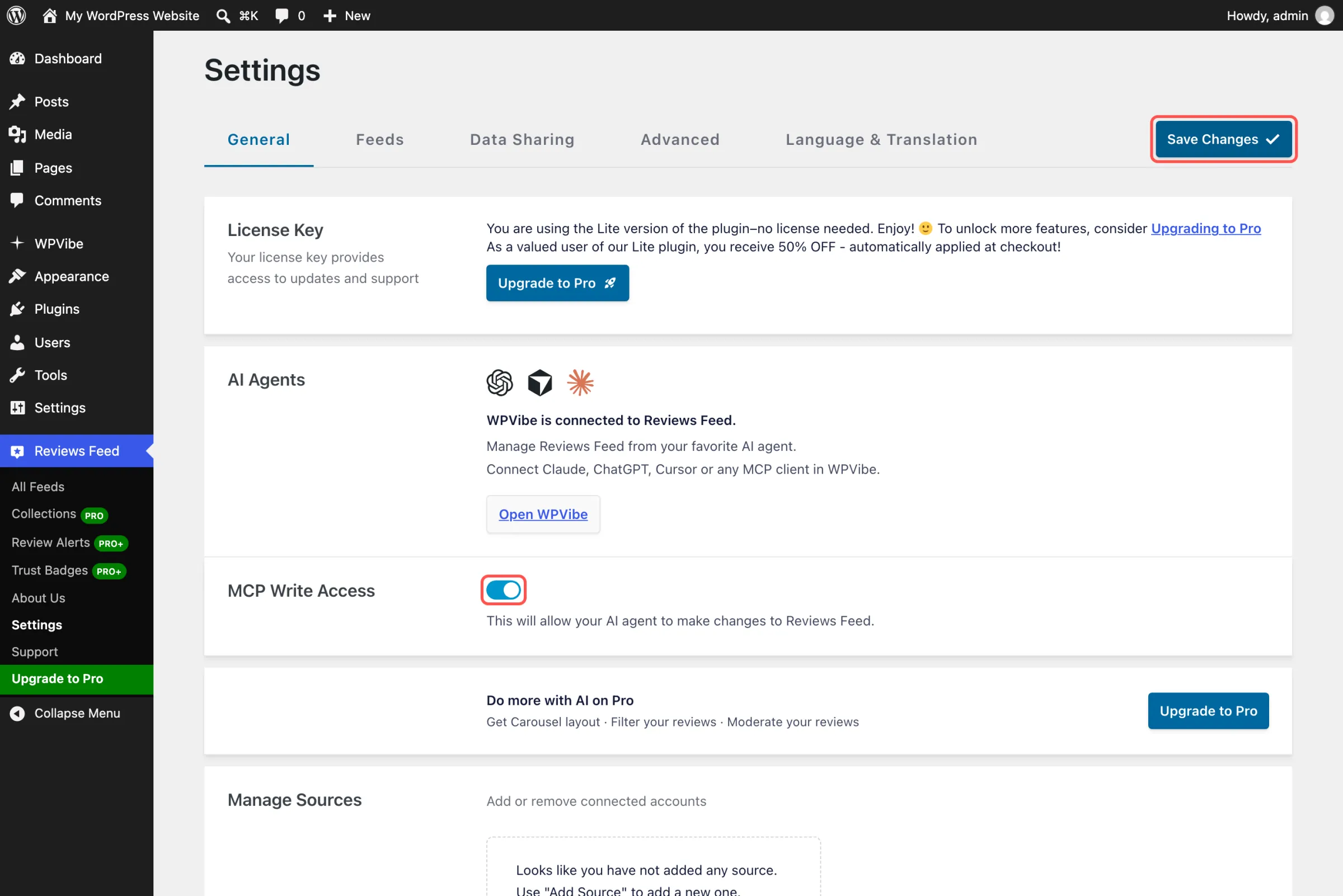Click the home icon for My WordPress Website

coord(50,16)
